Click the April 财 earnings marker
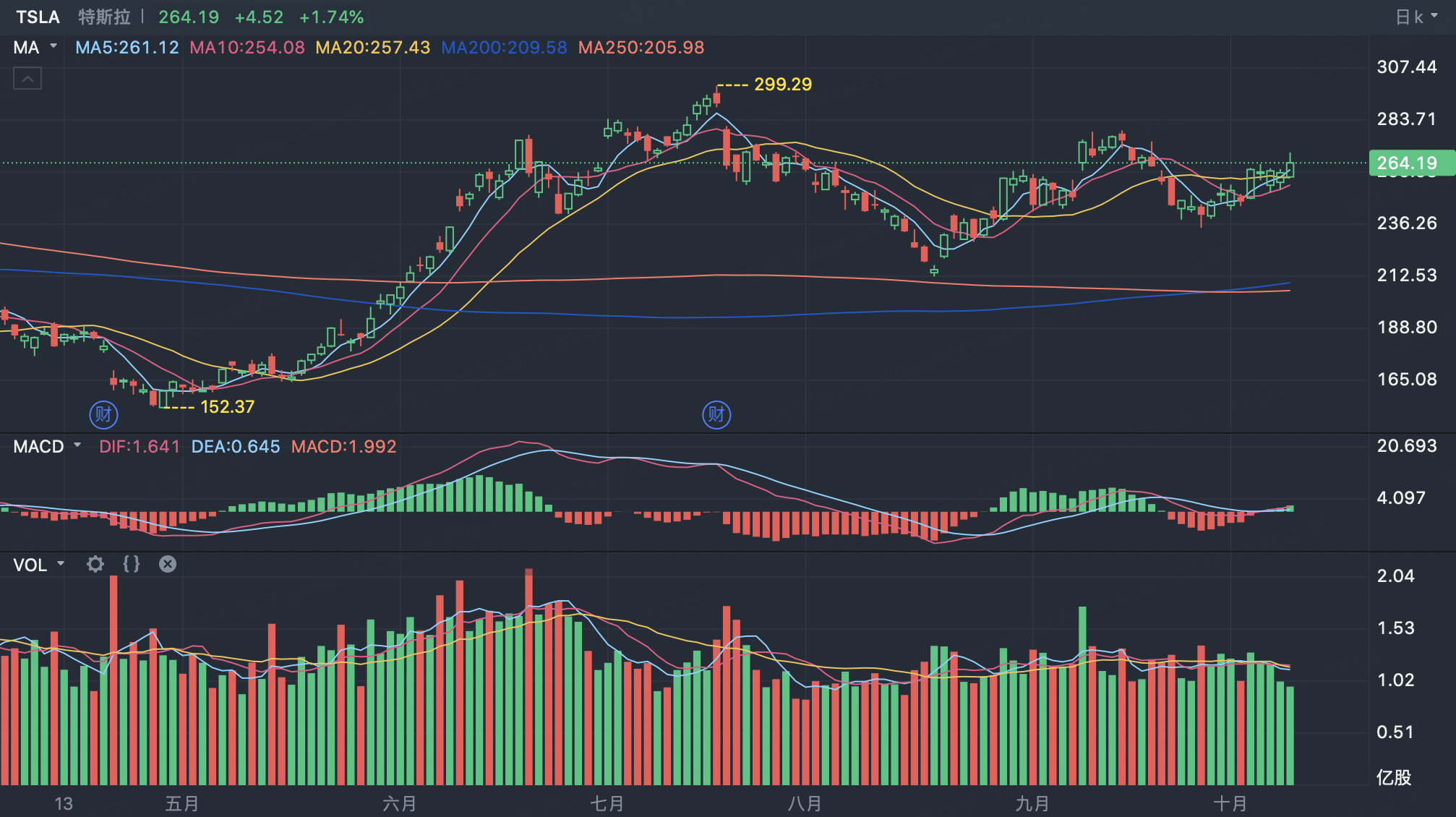 103,414
